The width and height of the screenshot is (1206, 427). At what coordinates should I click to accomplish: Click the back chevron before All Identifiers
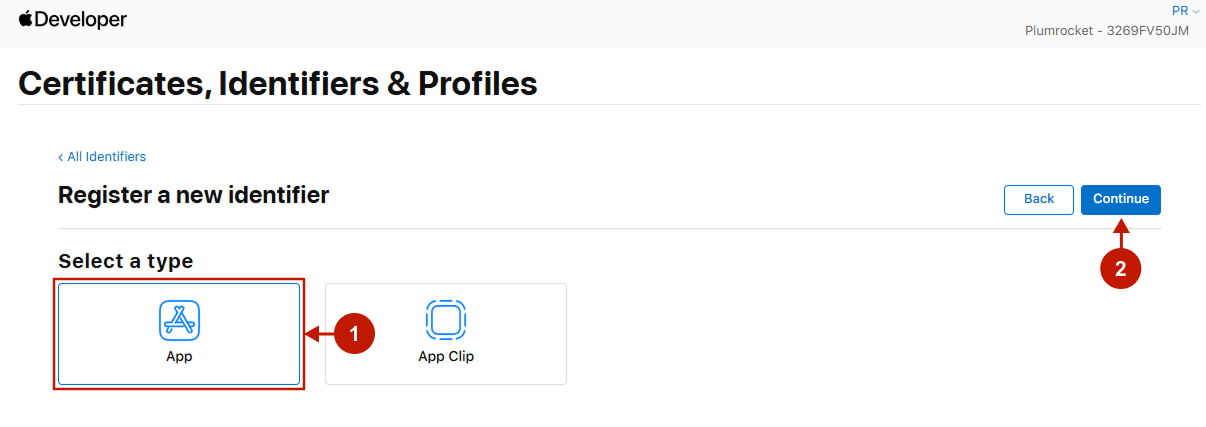click(x=61, y=157)
